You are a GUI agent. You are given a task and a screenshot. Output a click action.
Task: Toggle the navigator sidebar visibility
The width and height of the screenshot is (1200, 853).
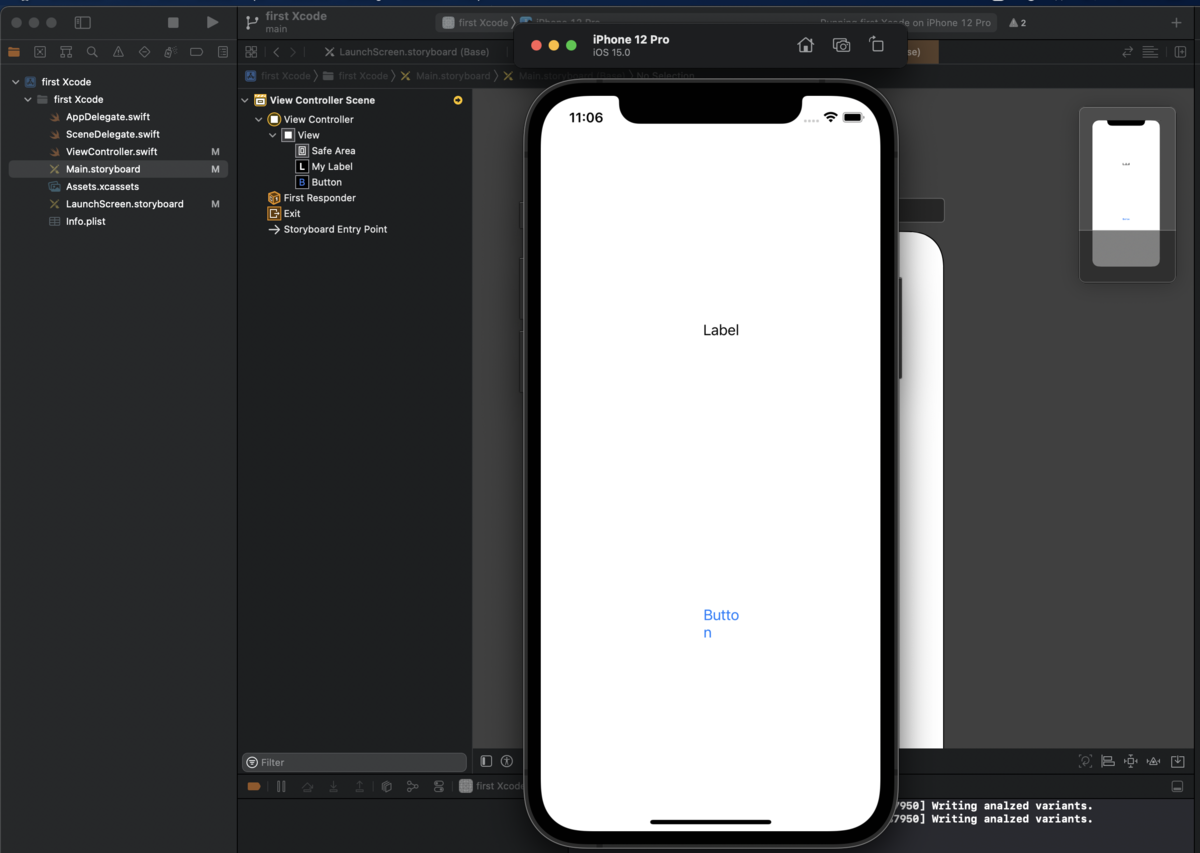coord(83,22)
